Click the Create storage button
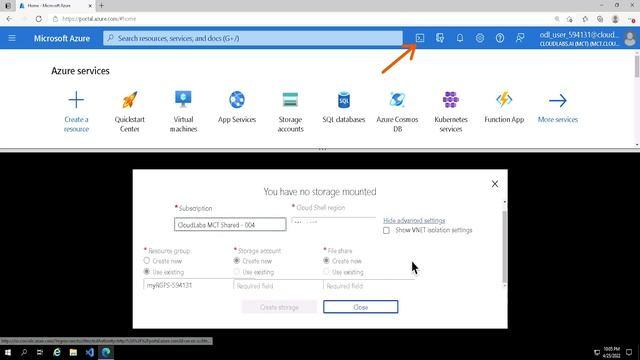This screenshot has height=360, width=640. point(279,307)
